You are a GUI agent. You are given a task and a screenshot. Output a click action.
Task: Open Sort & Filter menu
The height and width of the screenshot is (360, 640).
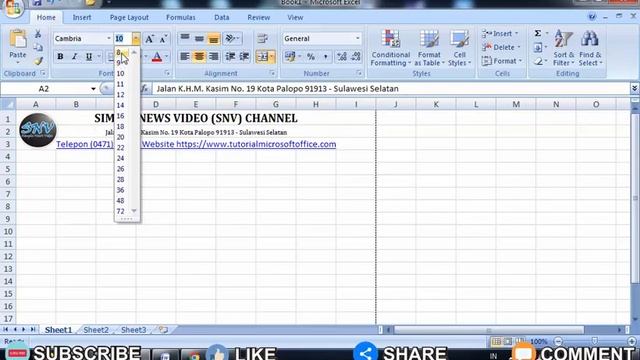tap(564, 48)
